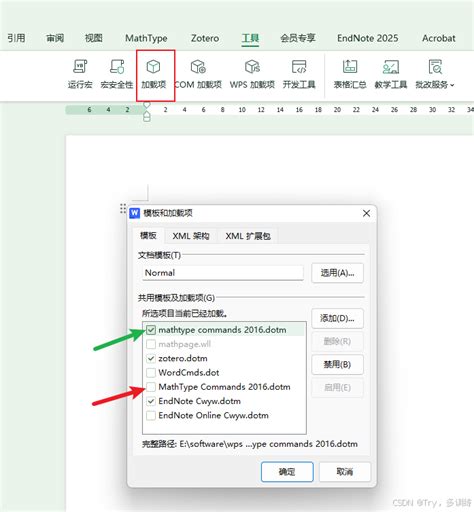Check the WordCmds.dot checkbox
This screenshot has width=474, height=512.
click(x=151, y=373)
